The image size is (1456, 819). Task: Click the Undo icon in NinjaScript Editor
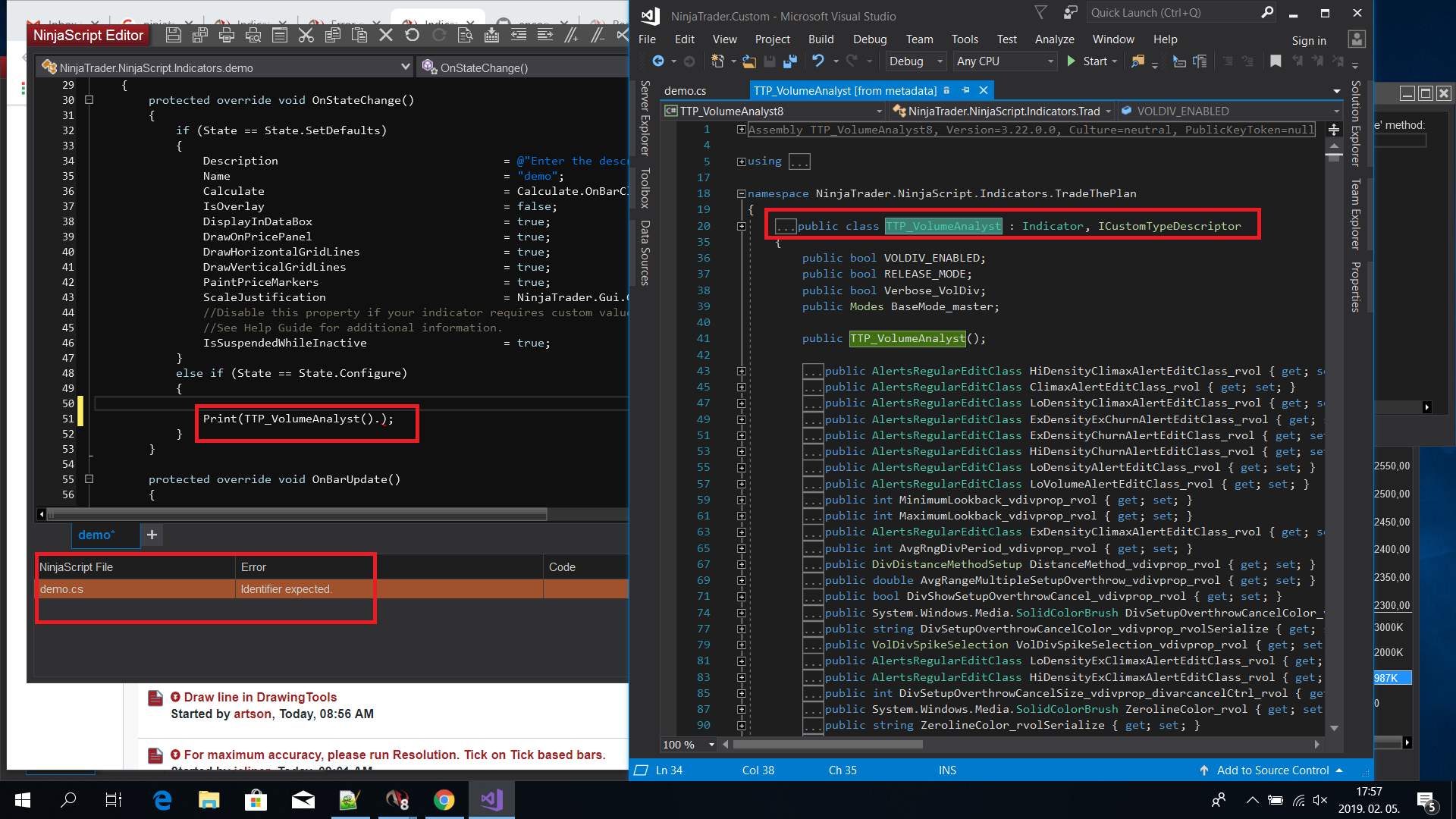[x=412, y=35]
